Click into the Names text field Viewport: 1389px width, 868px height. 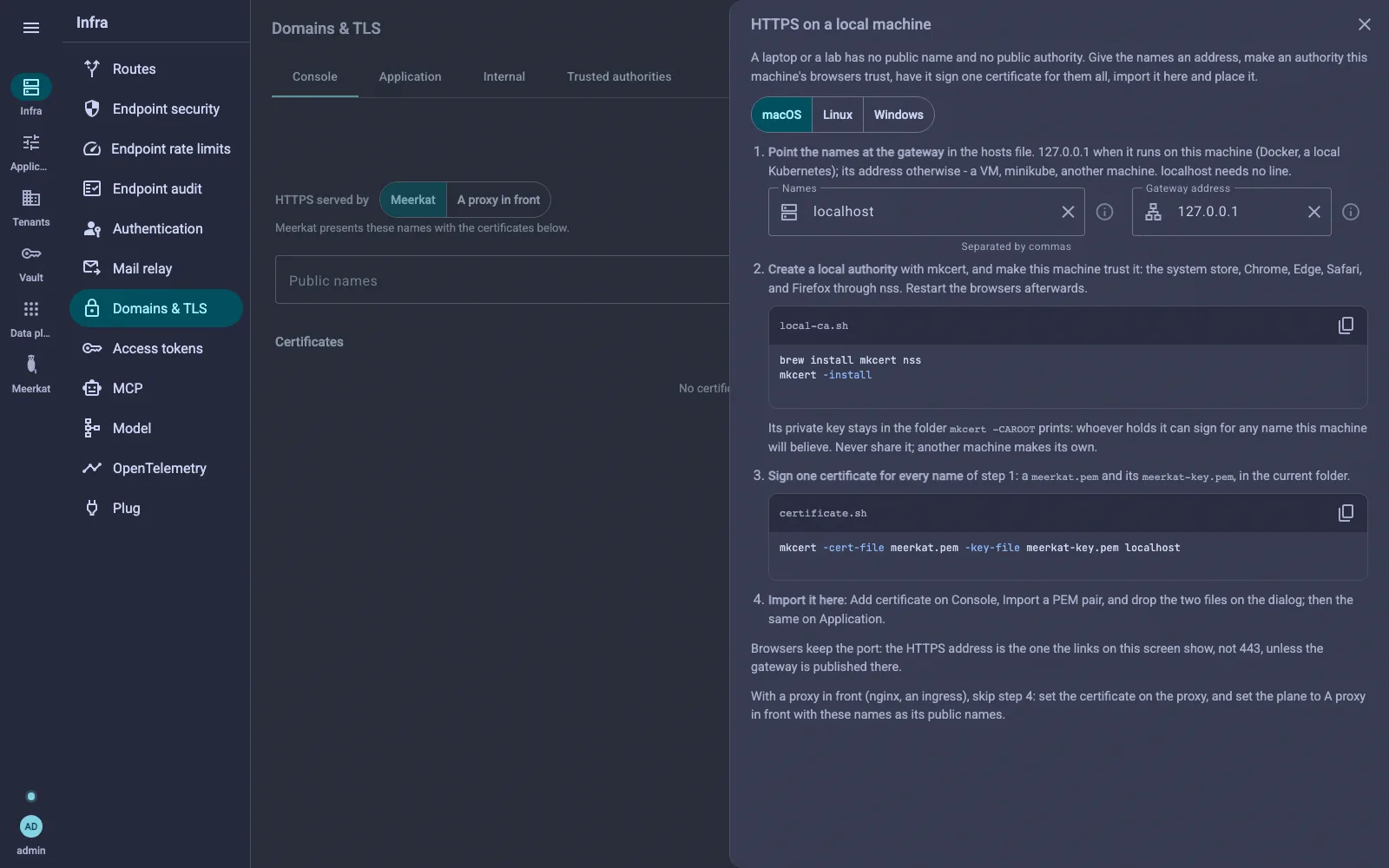click(926, 212)
